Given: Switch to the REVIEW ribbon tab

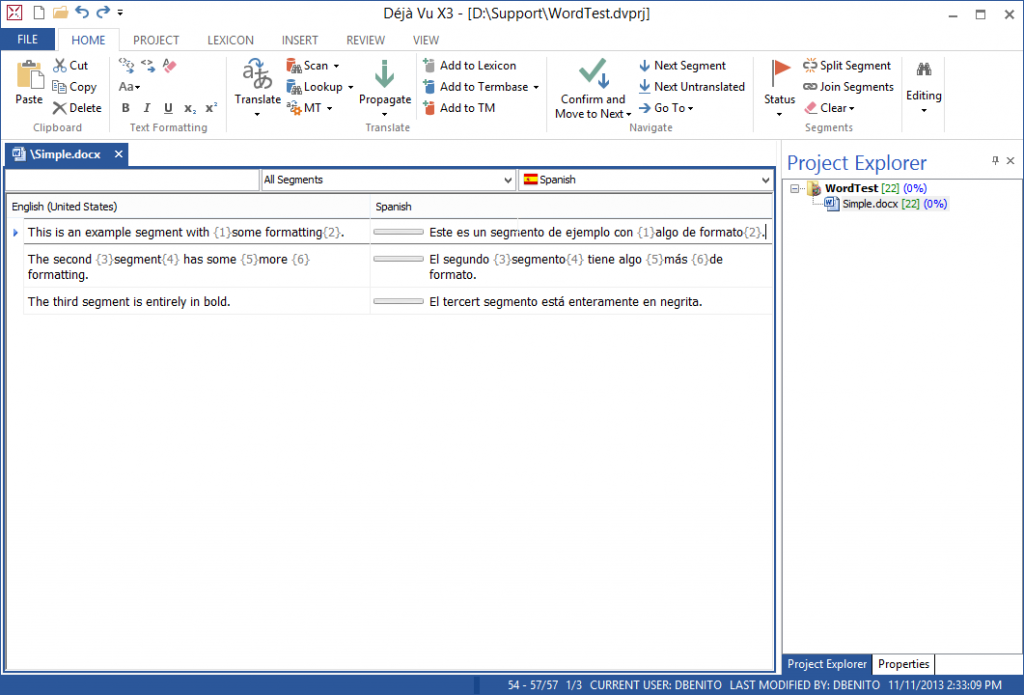Looking at the screenshot, I should coord(365,40).
